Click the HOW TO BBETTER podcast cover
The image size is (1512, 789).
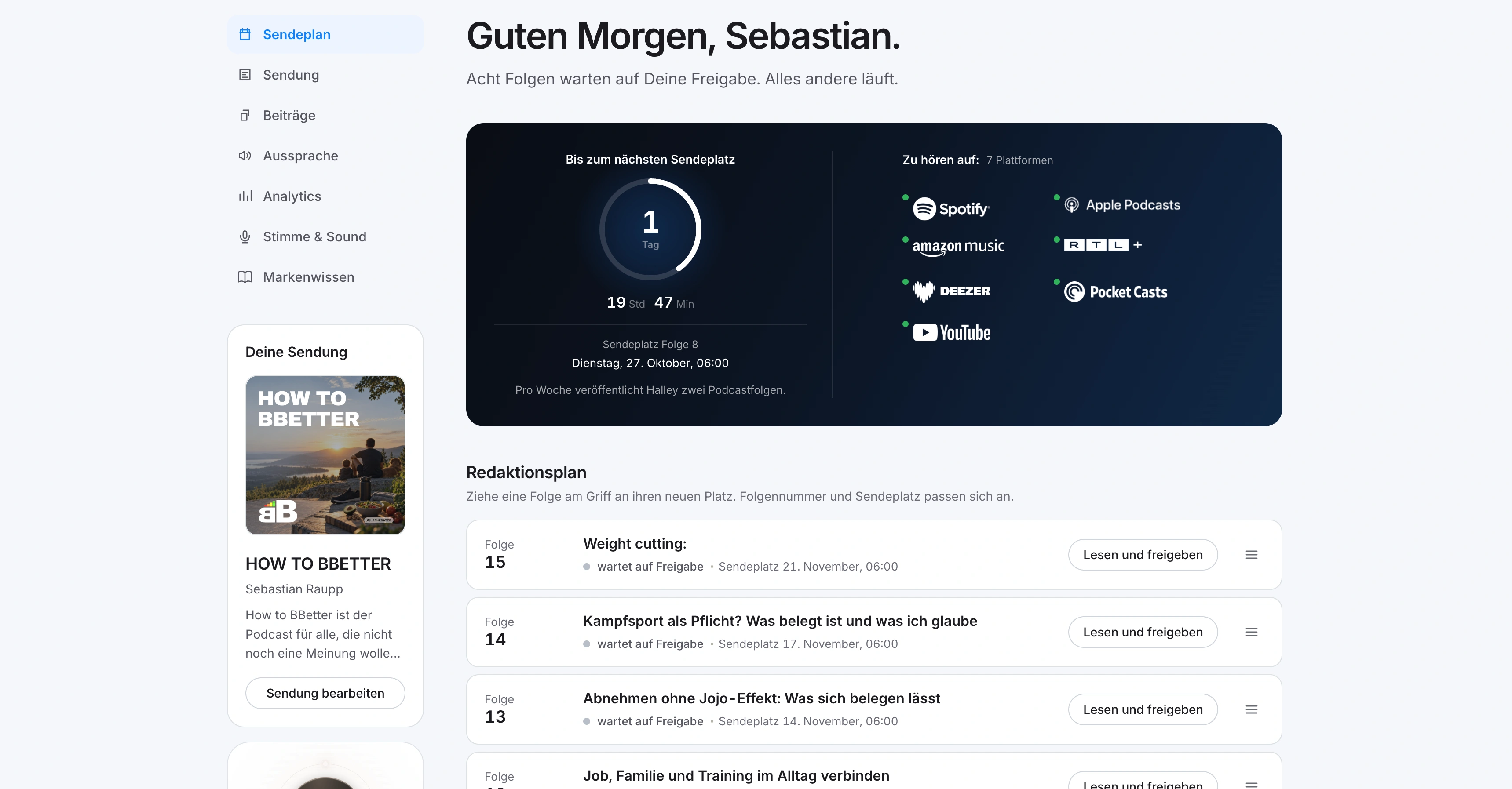pos(325,456)
